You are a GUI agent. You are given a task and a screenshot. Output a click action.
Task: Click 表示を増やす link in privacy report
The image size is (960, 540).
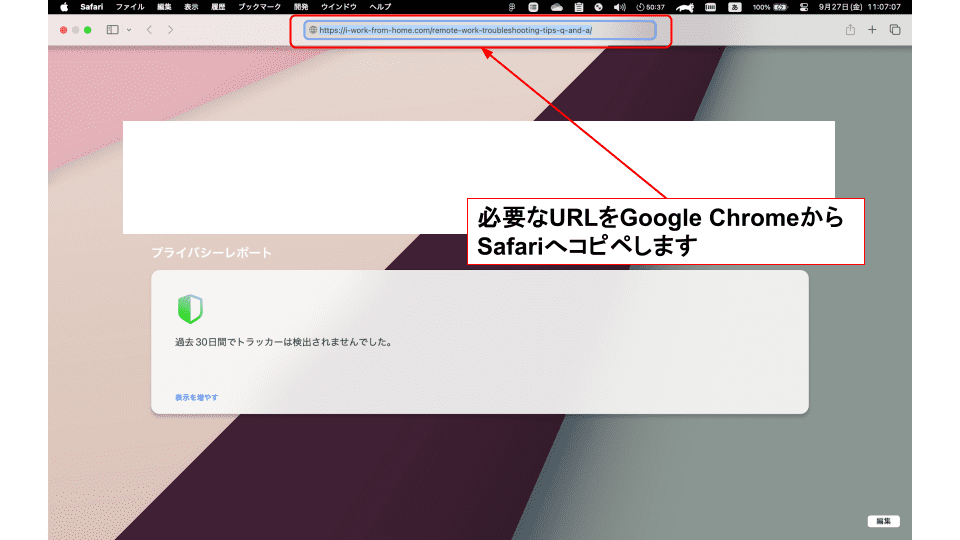point(196,397)
